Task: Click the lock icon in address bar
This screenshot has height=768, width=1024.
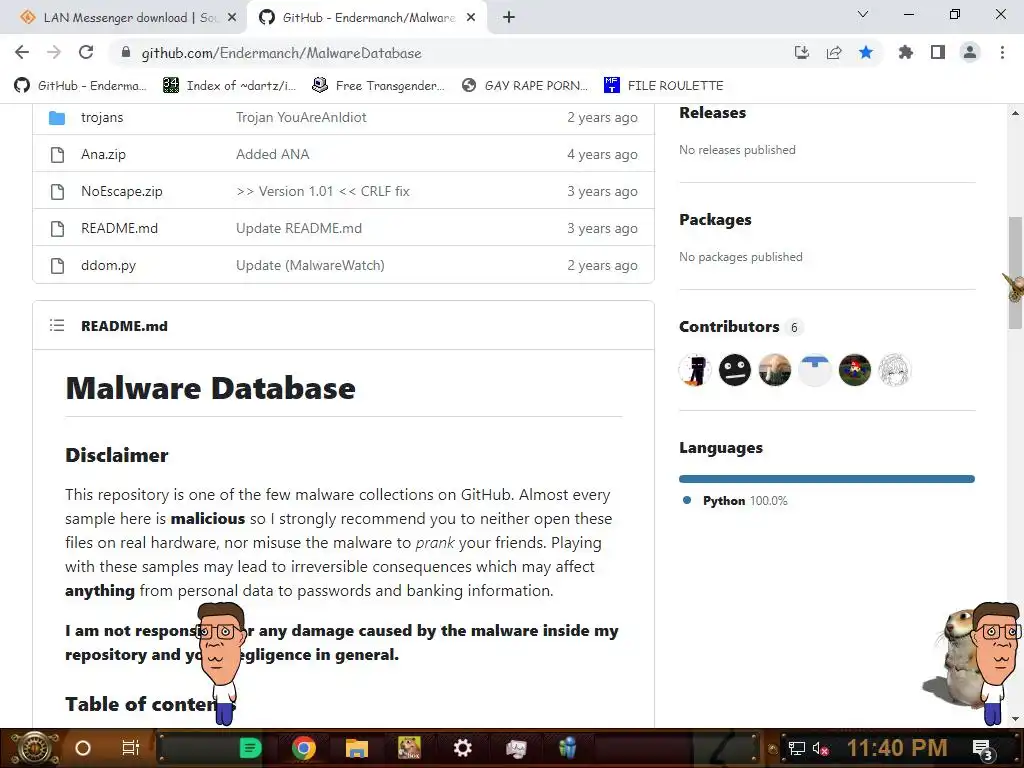Action: point(126,52)
